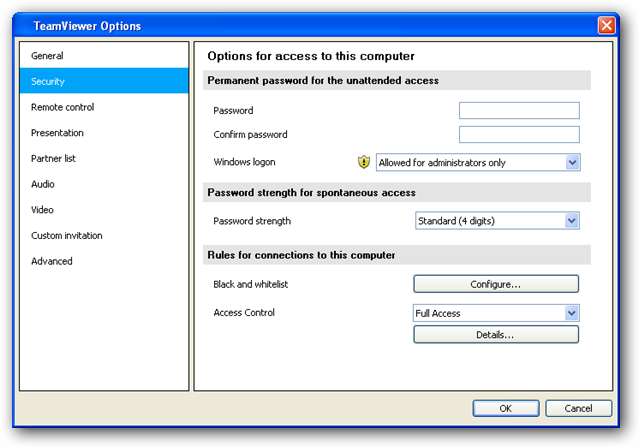Image resolution: width=640 pixels, height=448 pixels.
Task: Confirm settings with OK button
Action: click(506, 408)
